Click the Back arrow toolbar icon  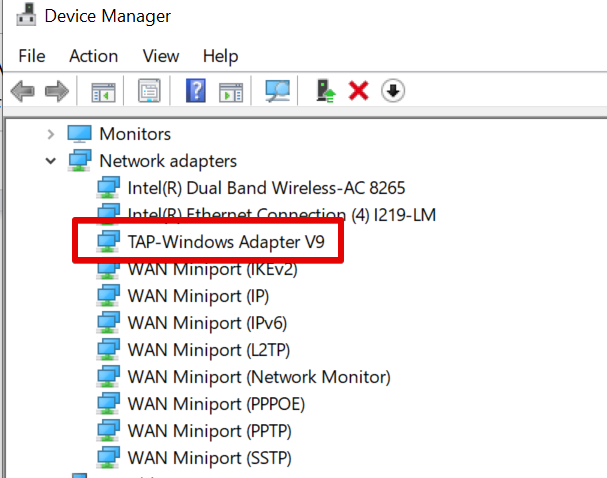[x=22, y=91]
